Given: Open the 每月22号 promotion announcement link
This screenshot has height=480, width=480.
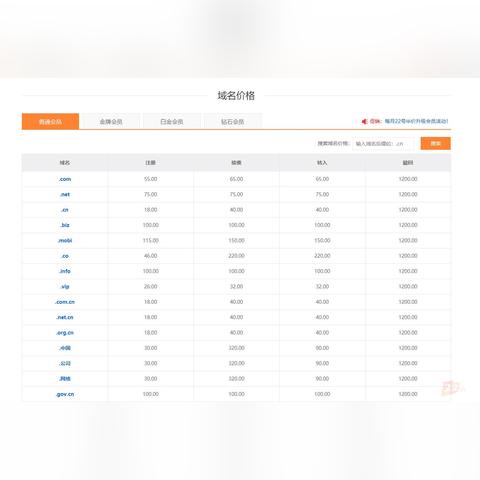Looking at the screenshot, I should [416, 121].
